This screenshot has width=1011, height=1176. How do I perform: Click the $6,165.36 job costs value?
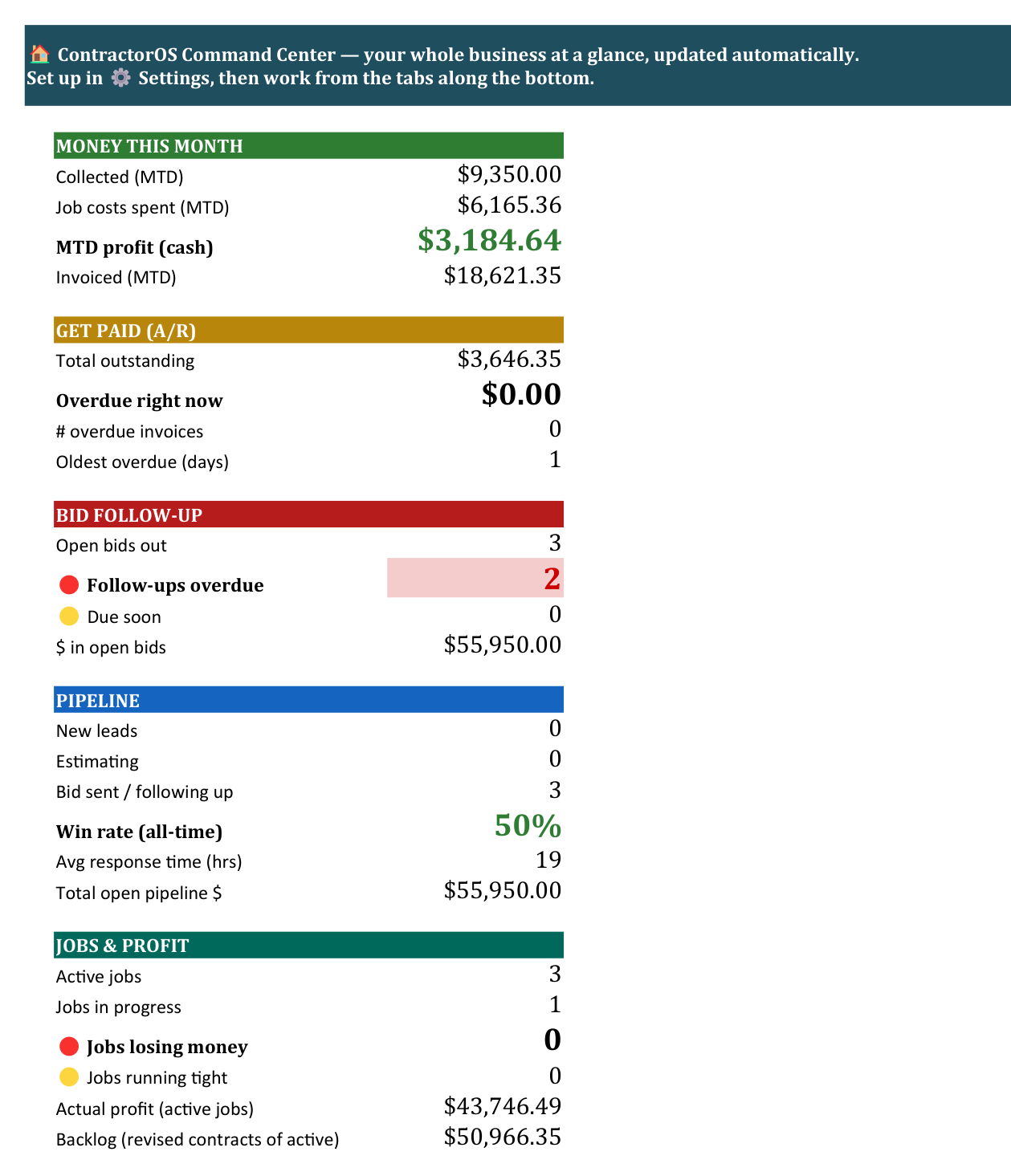click(509, 205)
